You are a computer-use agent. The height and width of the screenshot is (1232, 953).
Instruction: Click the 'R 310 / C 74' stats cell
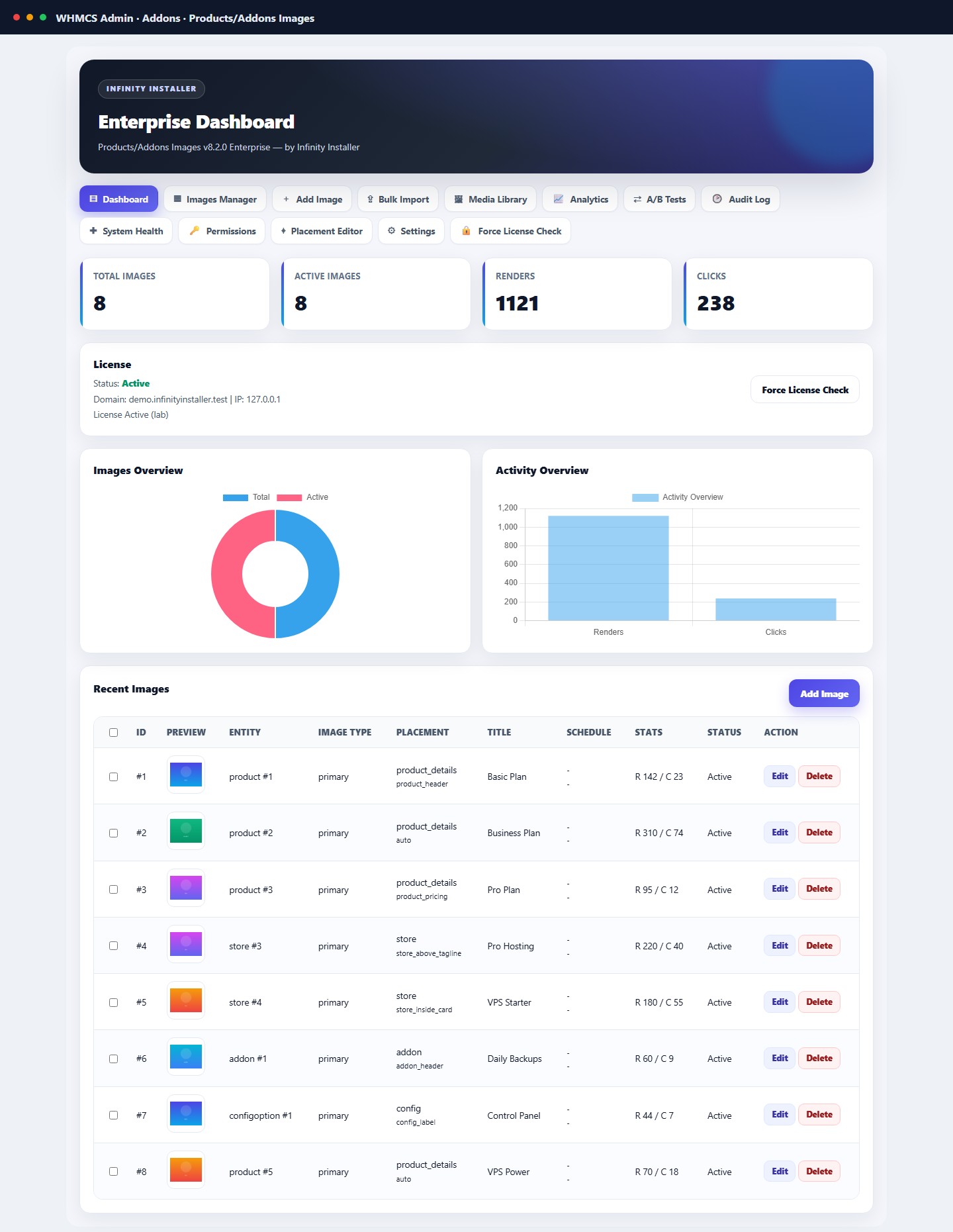tap(659, 833)
